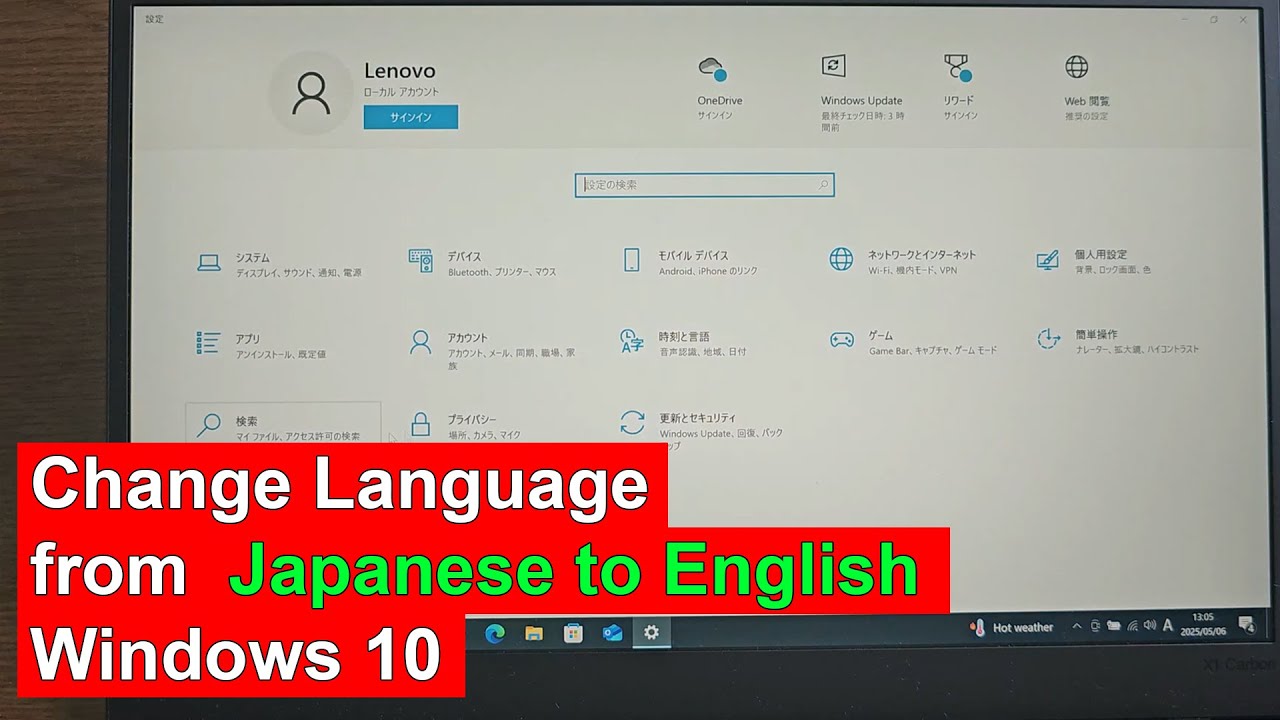The image size is (1280, 720).
Task: Click the 'Game Bar、キャプチャ、ゲーム モード' description
Action: point(933,351)
